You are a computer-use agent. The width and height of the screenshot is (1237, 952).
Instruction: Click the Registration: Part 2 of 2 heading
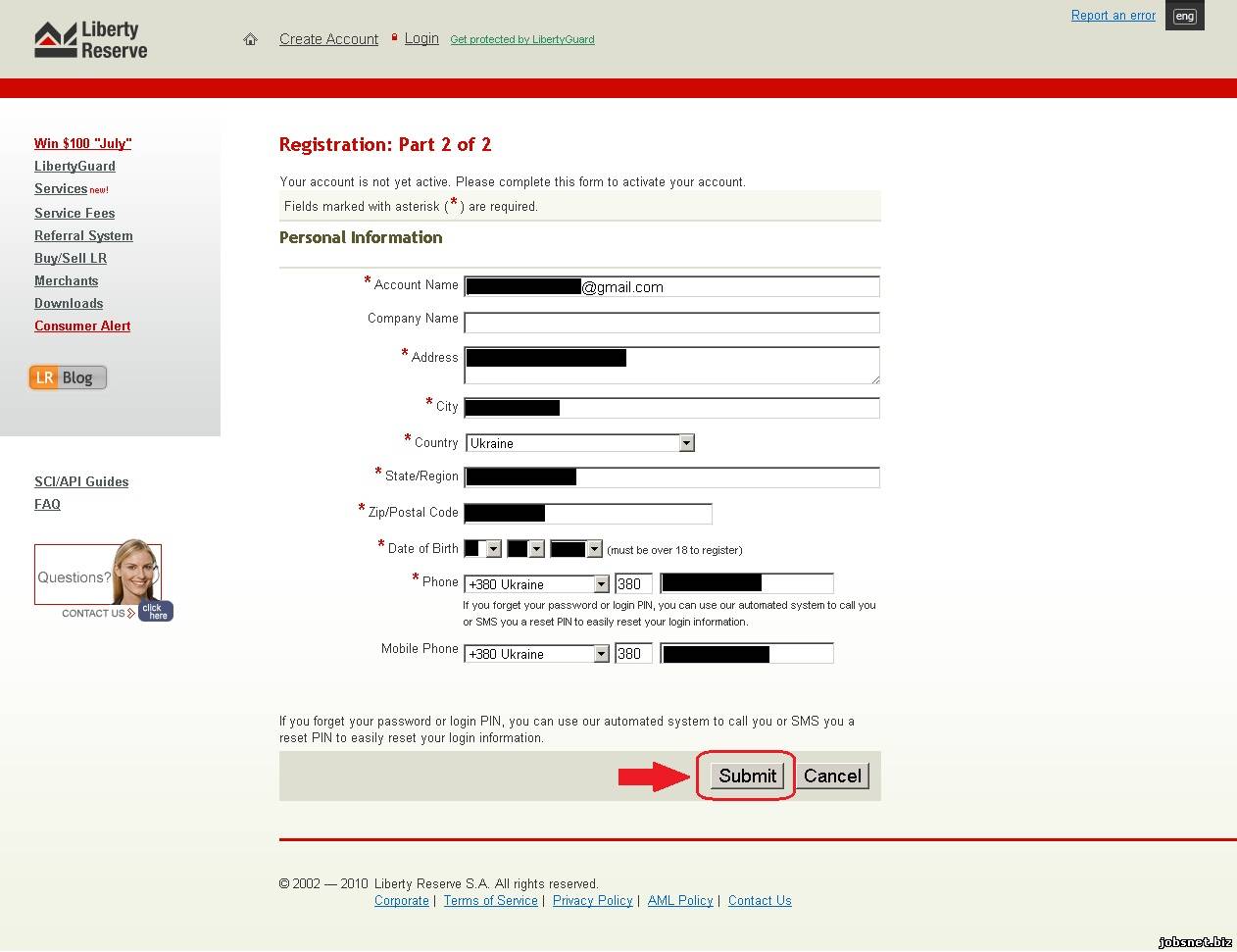(385, 144)
